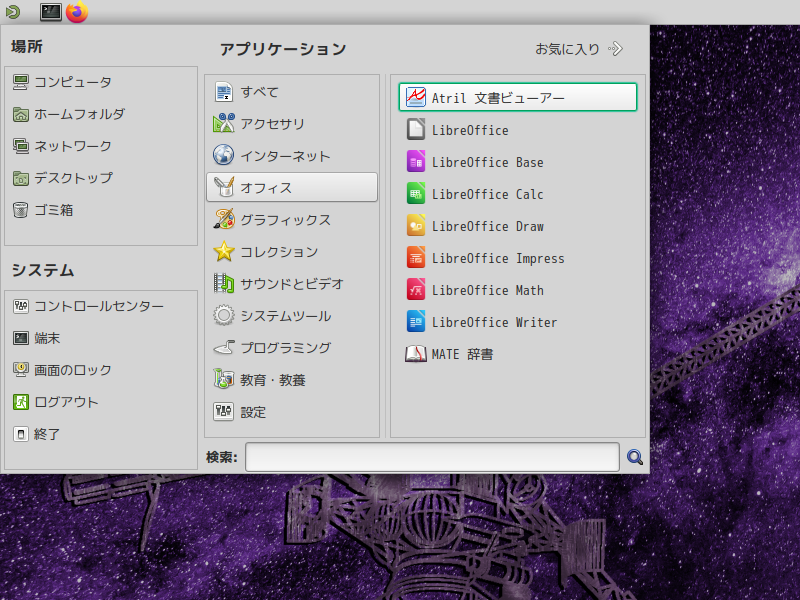Click the コントロールセンター label
The image size is (800, 600).
tap(99, 306)
